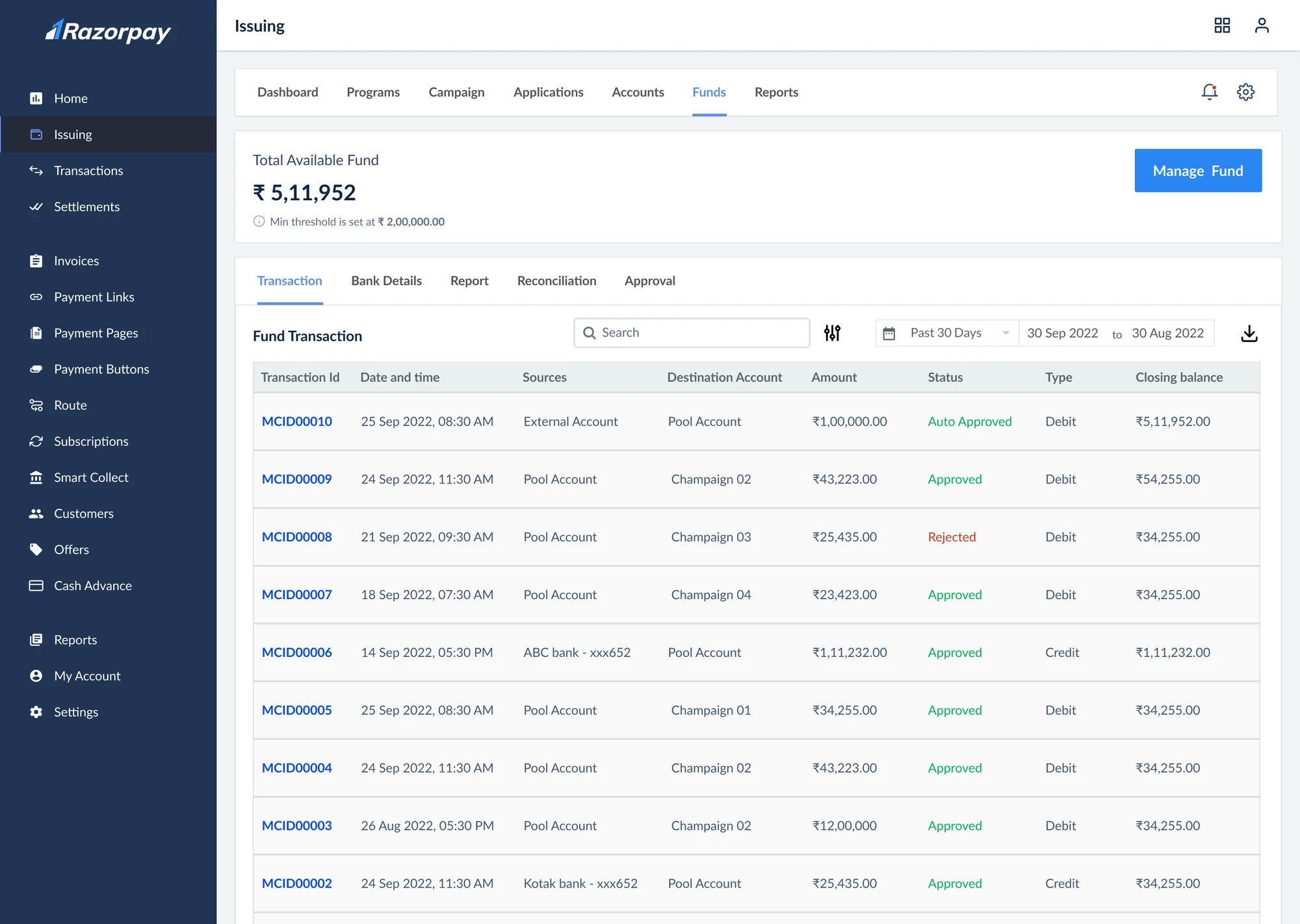The image size is (1300, 924).
Task: Click the 30 Aug 2022 end date
Action: click(1167, 333)
